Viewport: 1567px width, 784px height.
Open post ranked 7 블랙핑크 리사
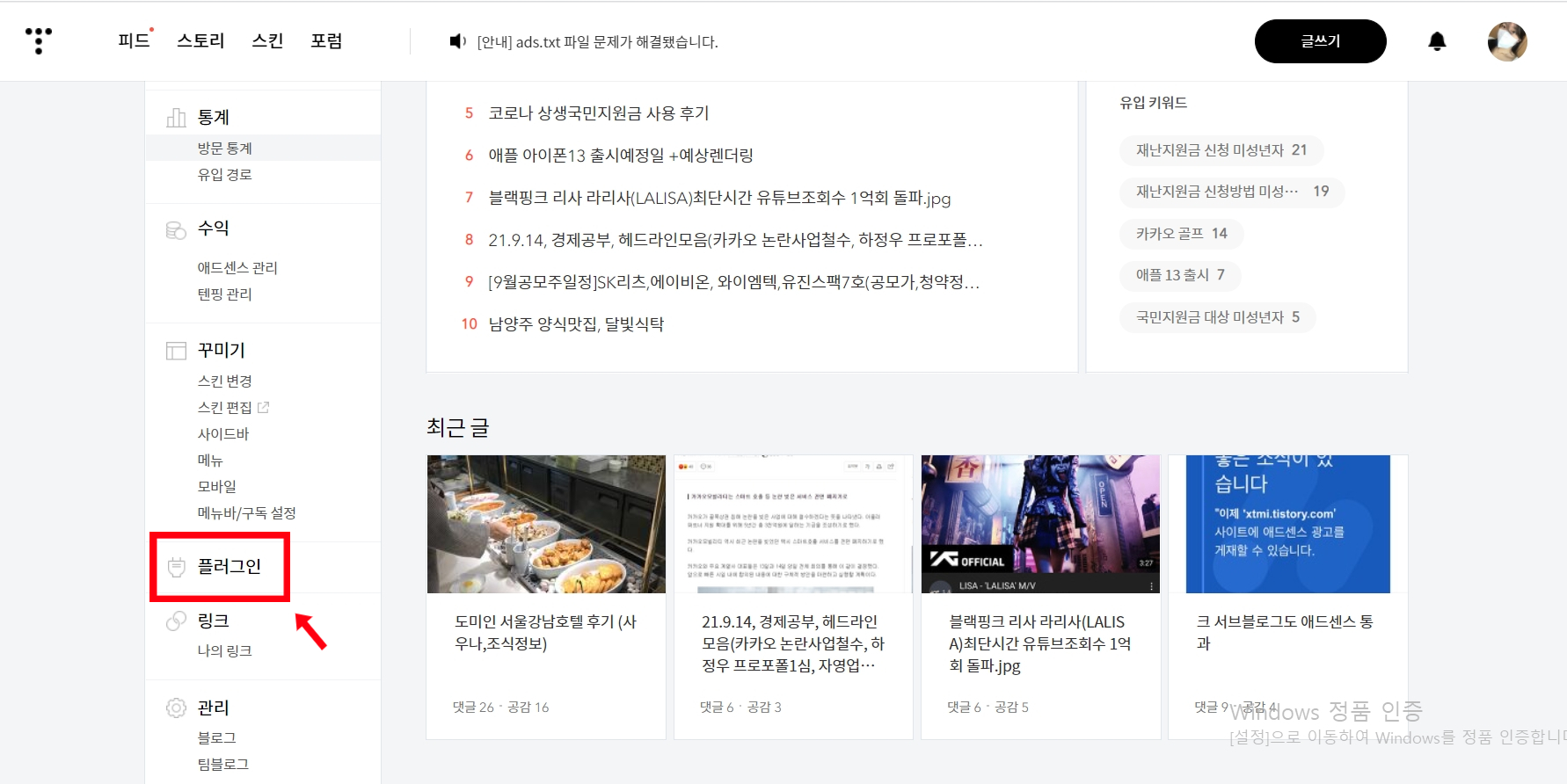(719, 198)
